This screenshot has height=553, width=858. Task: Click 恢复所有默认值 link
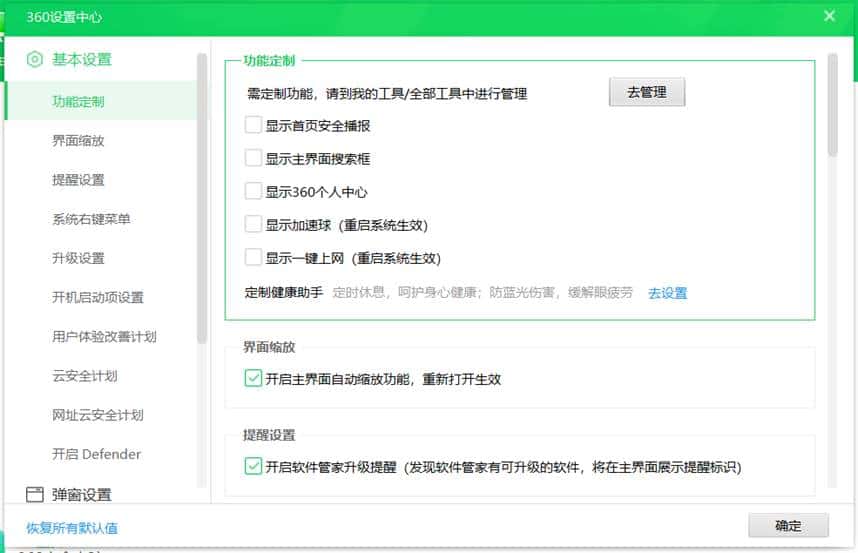[x=72, y=528]
